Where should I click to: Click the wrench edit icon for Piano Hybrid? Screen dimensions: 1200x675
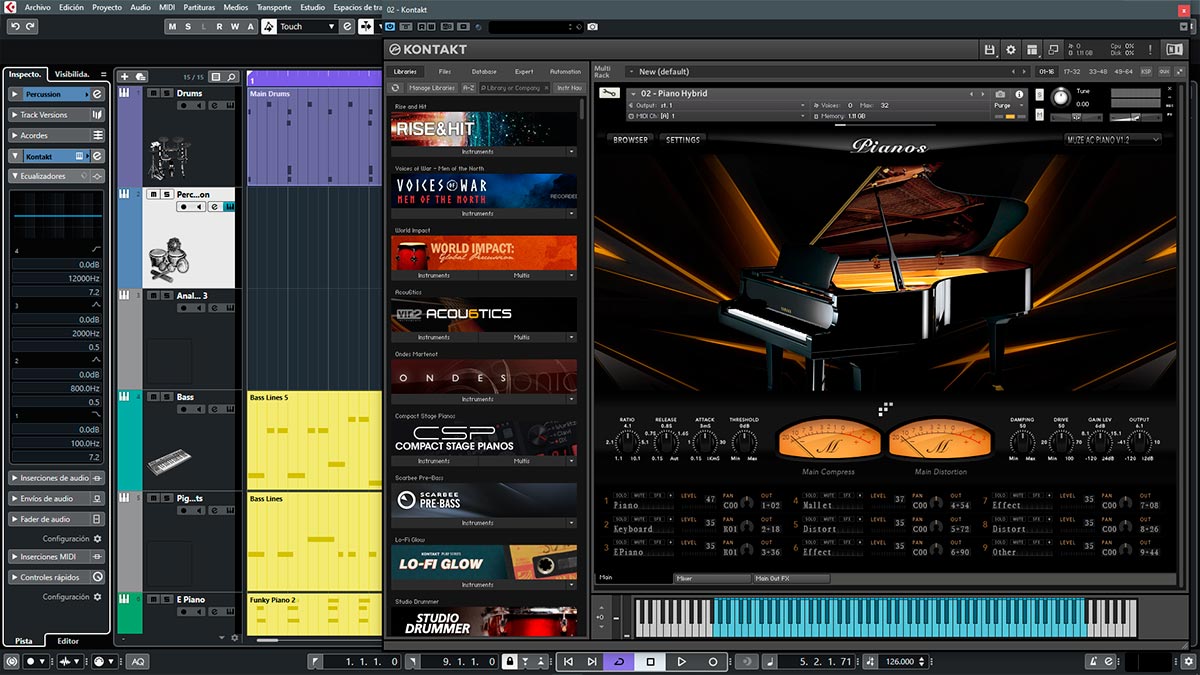click(x=609, y=94)
